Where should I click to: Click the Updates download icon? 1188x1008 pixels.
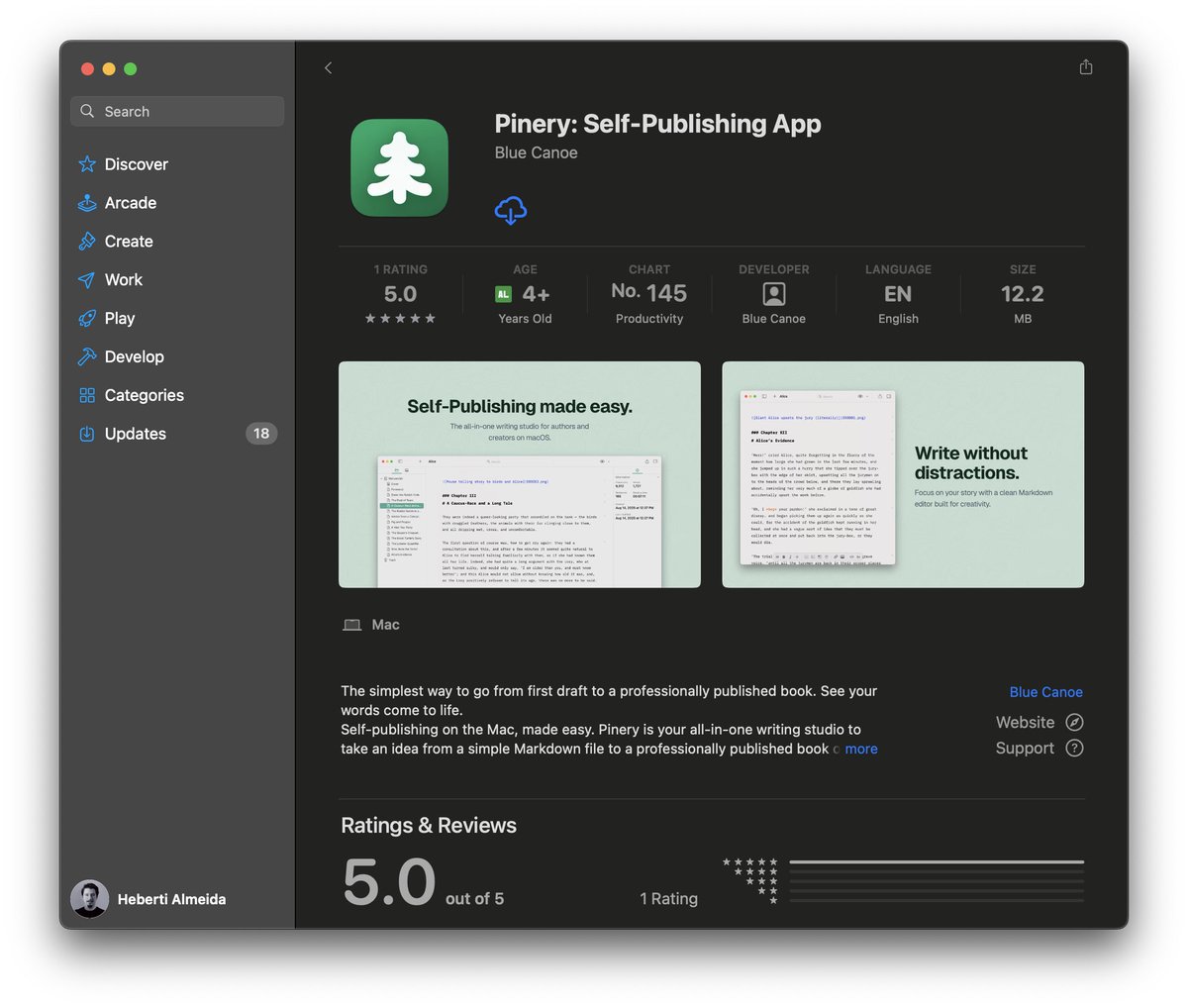87,434
